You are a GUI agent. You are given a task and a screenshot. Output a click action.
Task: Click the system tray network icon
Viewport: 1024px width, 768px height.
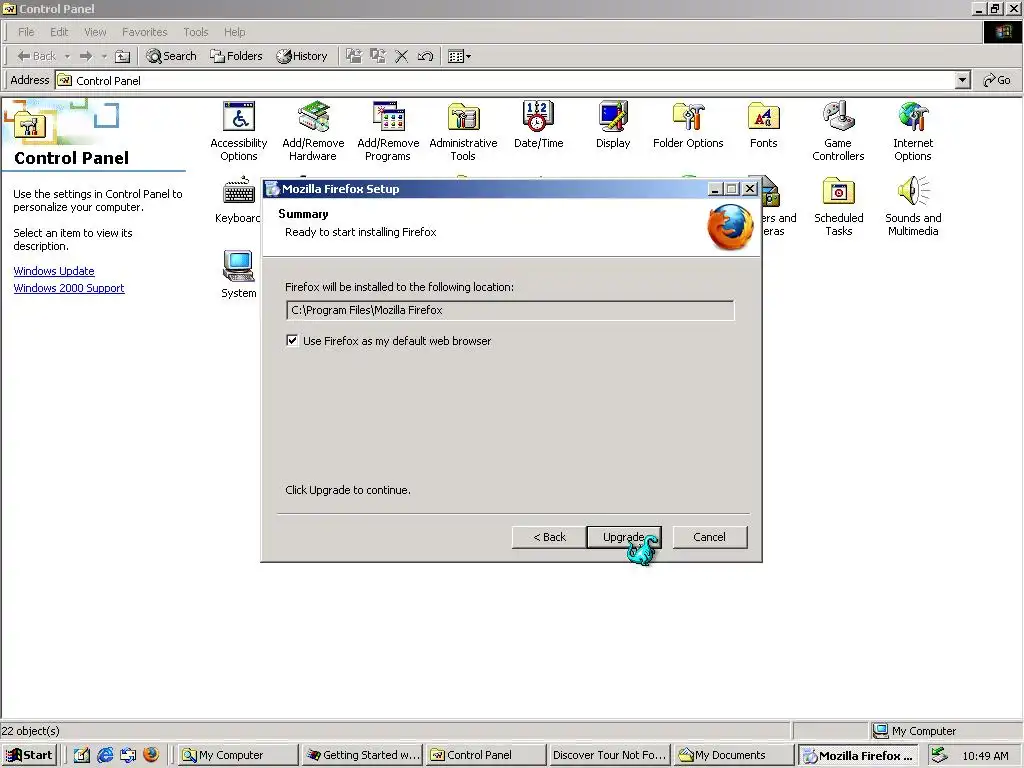(x=939, y=755)
